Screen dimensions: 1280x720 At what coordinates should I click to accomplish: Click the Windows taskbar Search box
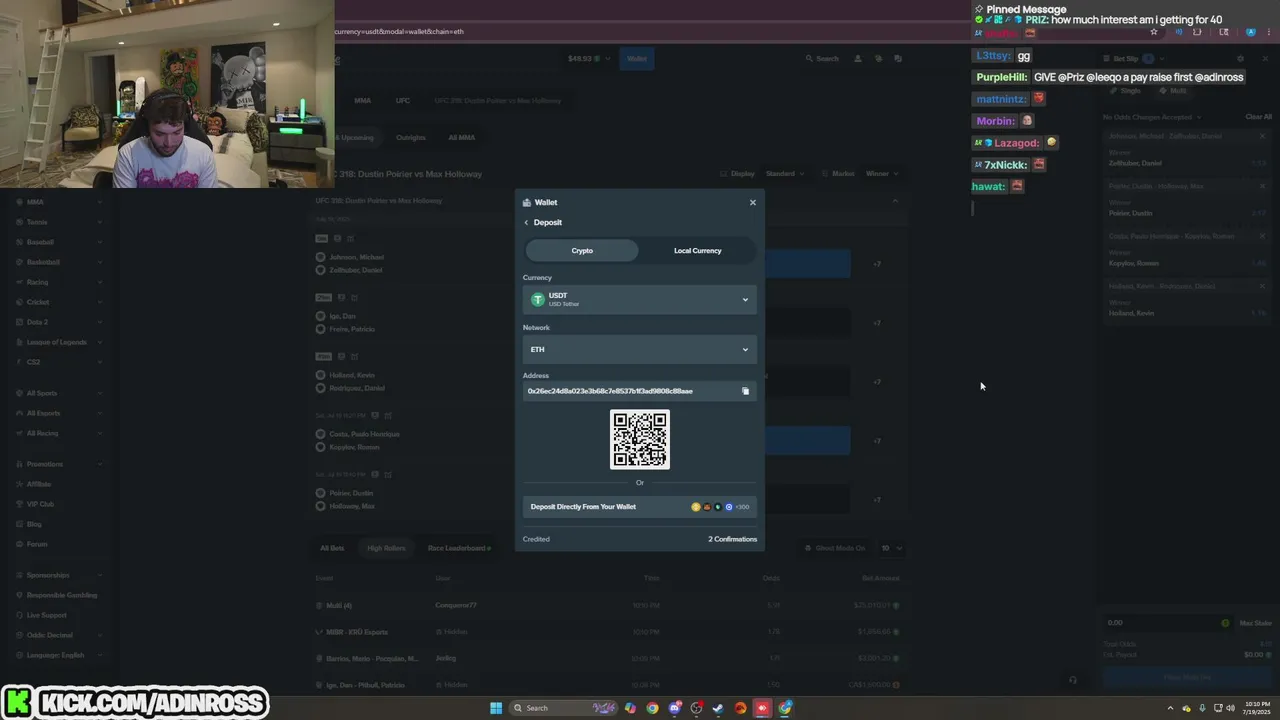point(564,708)
